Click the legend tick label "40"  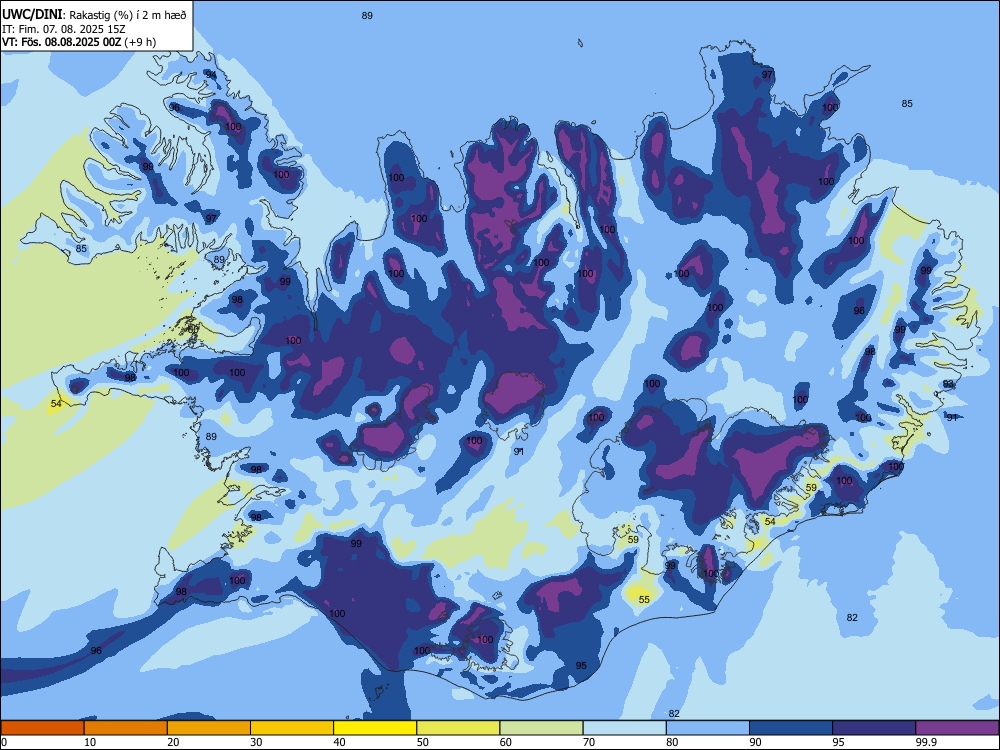339,742
